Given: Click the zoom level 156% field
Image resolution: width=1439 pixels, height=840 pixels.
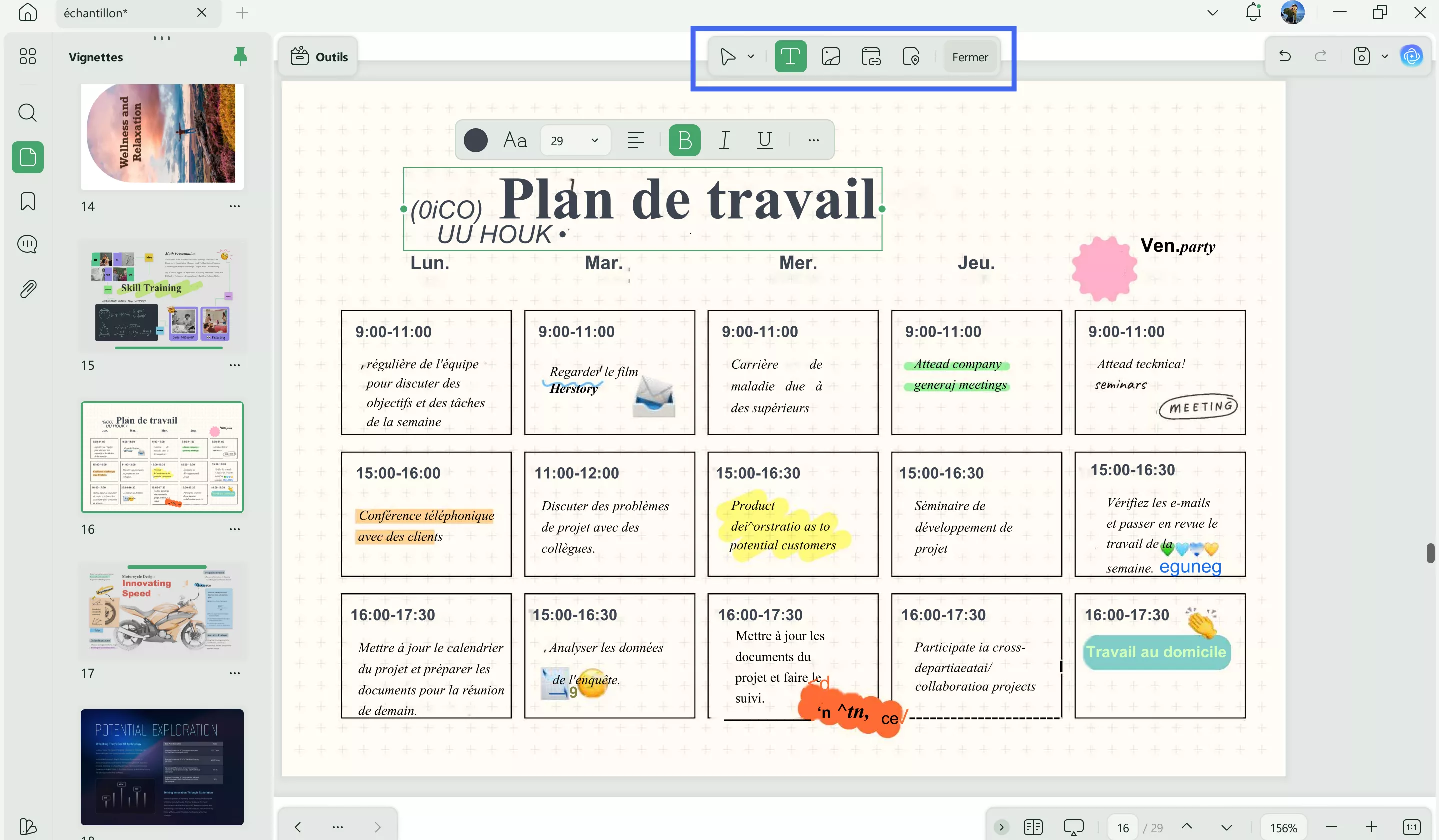Looking at the screenshot, I should pyautogui.click(x=1283, y=827).
